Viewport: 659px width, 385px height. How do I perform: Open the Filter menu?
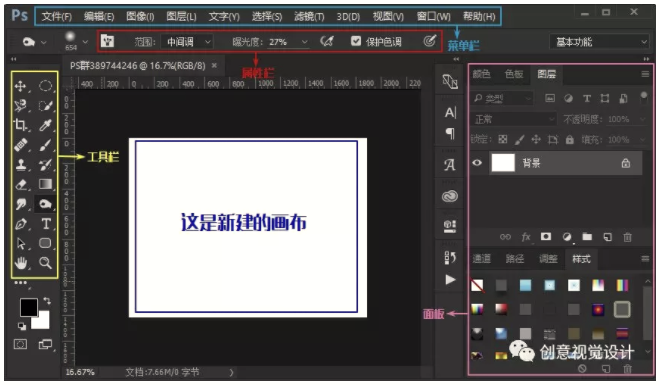coord(309,16)
